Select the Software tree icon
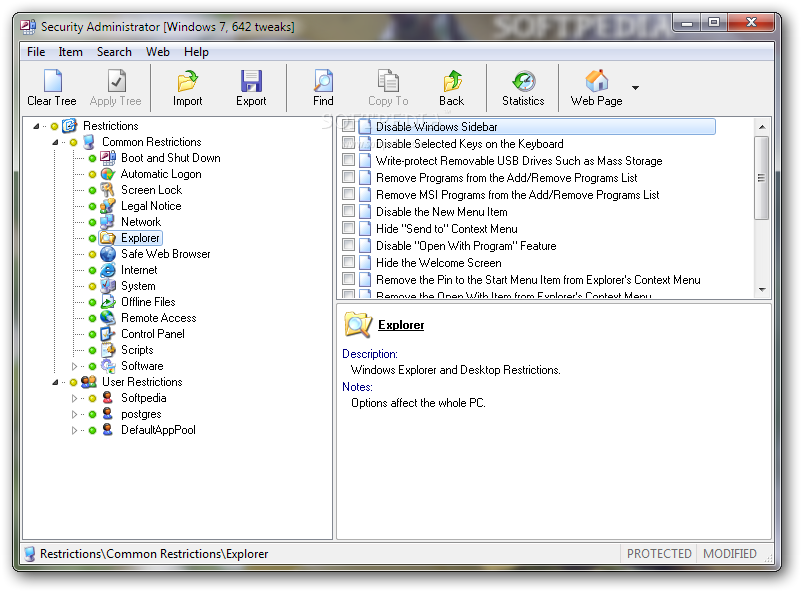 click(x=108, y=366)
